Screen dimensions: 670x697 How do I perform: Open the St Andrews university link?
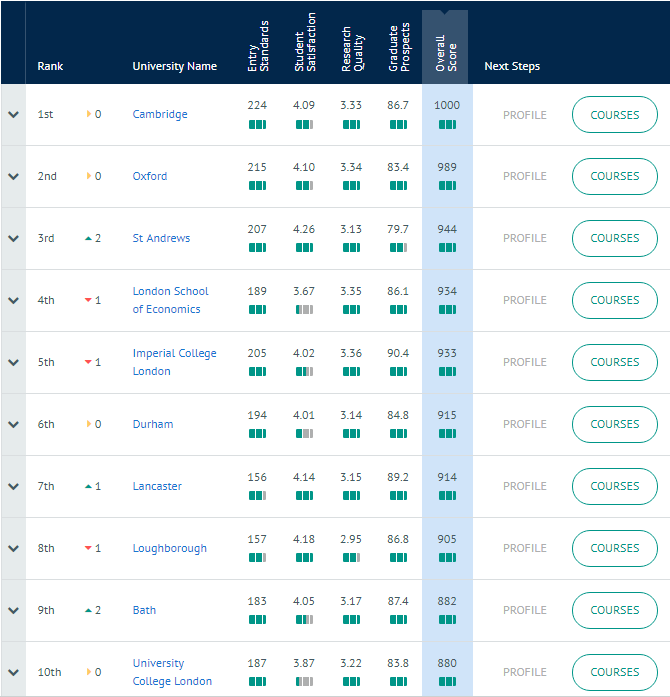click(161, 238)
